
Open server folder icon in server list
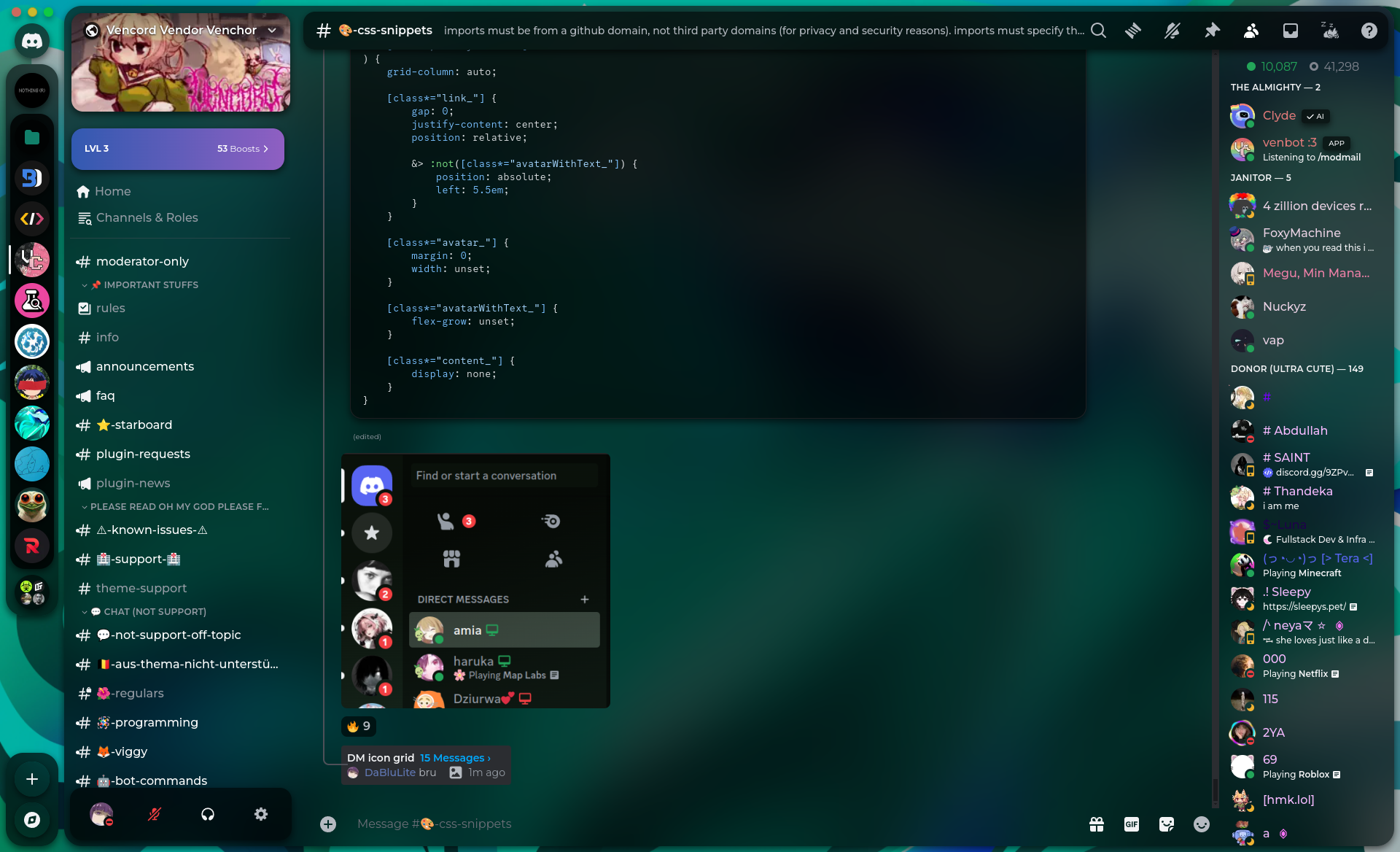(x=32, y=137)
